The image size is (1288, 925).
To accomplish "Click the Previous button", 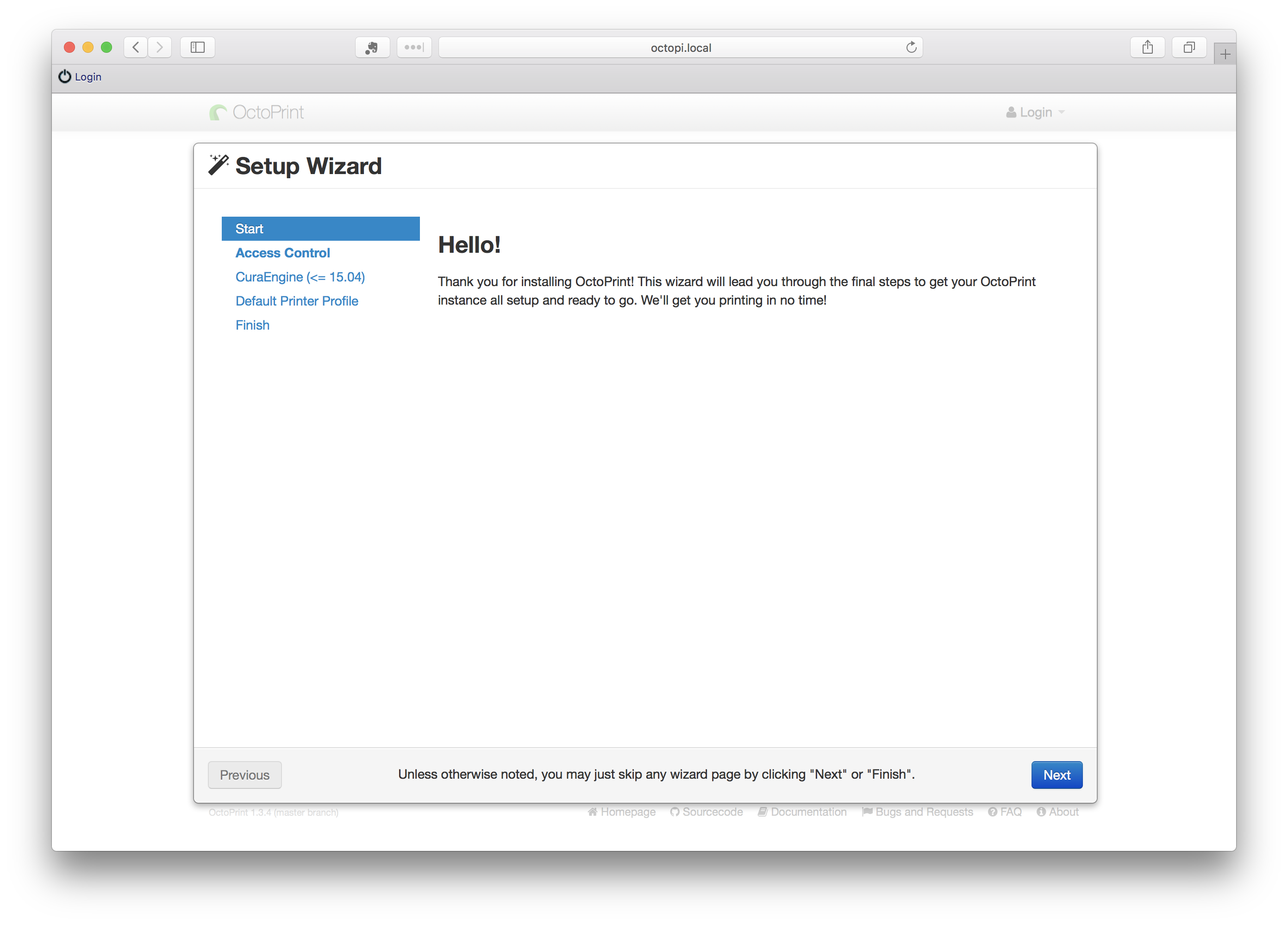I will coord(245,774).
